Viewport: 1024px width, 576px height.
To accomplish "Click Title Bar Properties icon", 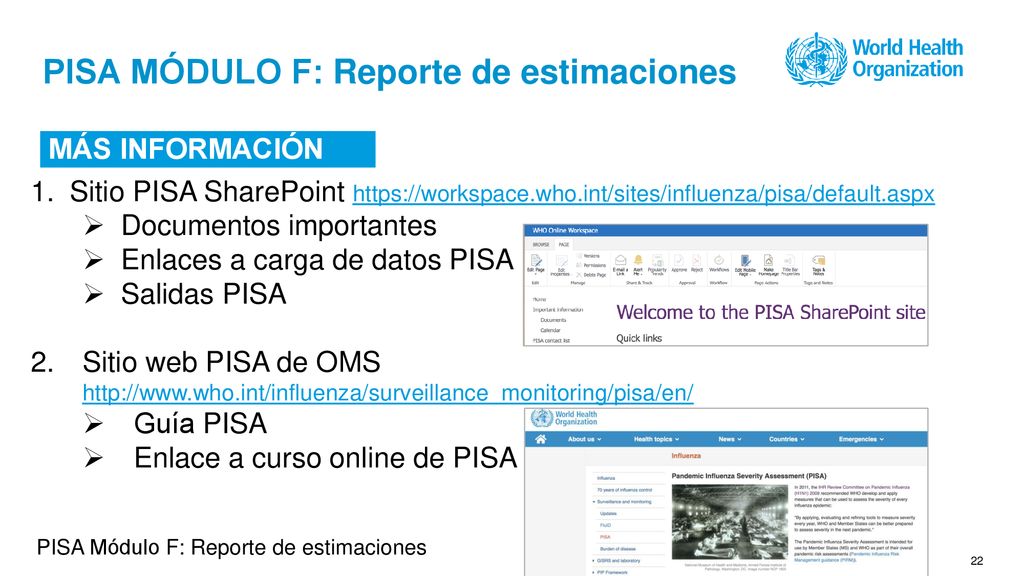I will 790,261.
